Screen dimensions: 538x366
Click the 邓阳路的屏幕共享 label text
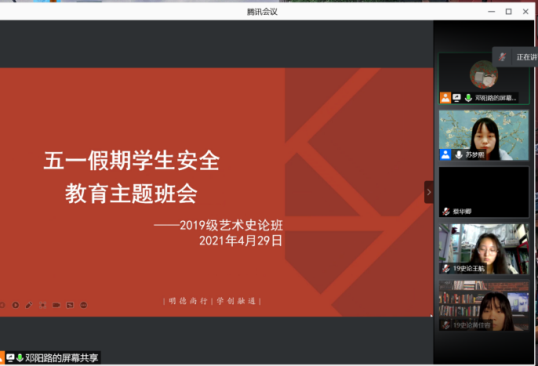click(62, 358)
